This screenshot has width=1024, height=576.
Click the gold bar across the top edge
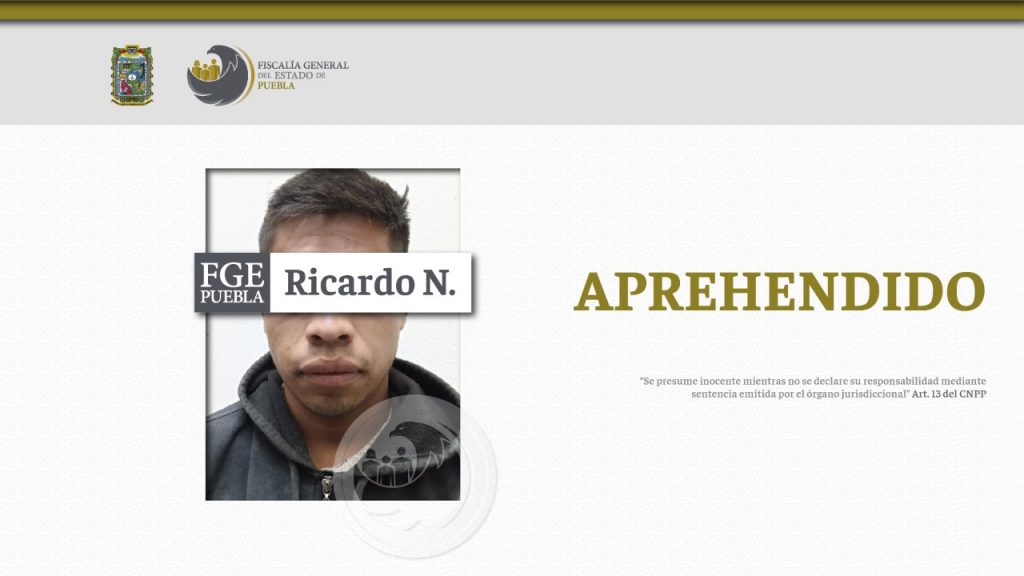click(512, 9)
